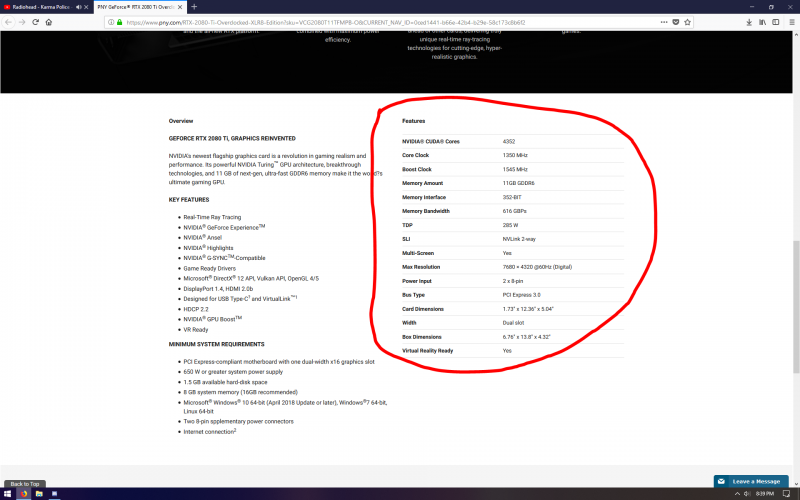Viewport: 800px width, 500px height.
Task: Click Firefox icon in taskbar
Action: (x=23, y=494)
